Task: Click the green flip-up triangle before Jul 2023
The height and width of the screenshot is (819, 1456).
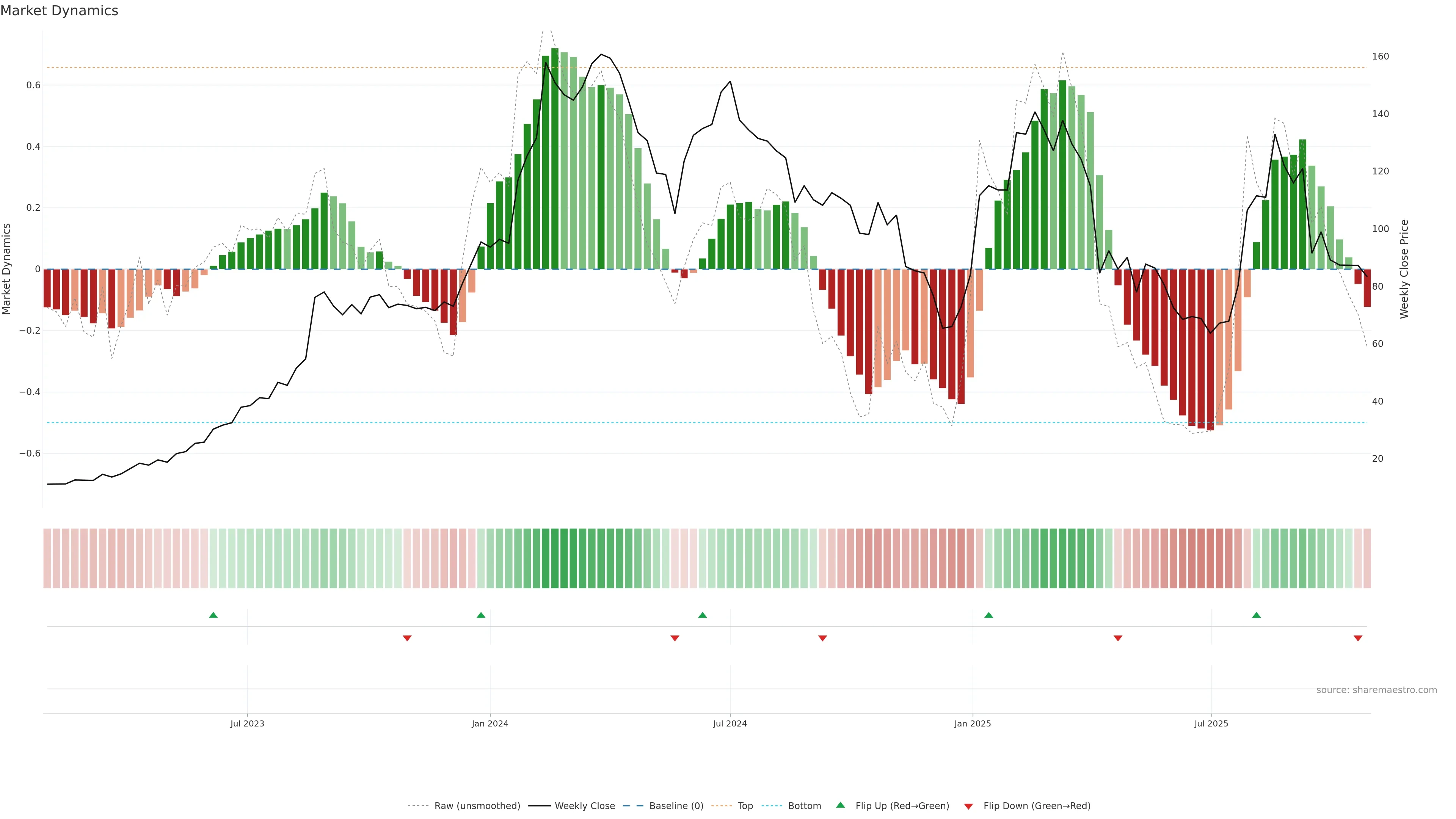Action: tap(213, 615)
